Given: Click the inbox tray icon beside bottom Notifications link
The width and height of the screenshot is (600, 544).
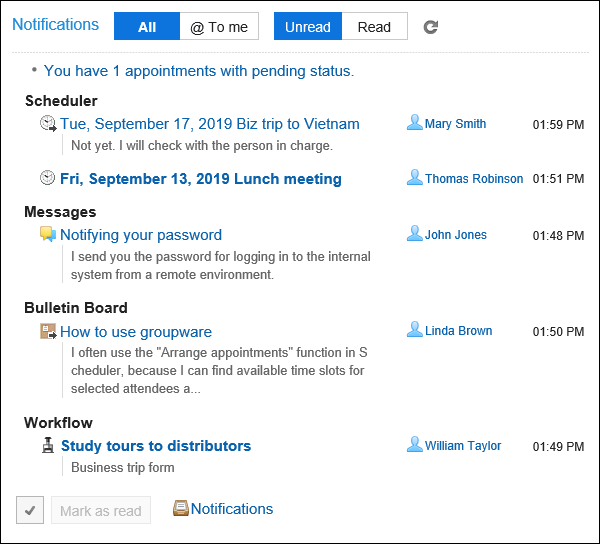Looking at the screenshot, I should click(181, 508).
